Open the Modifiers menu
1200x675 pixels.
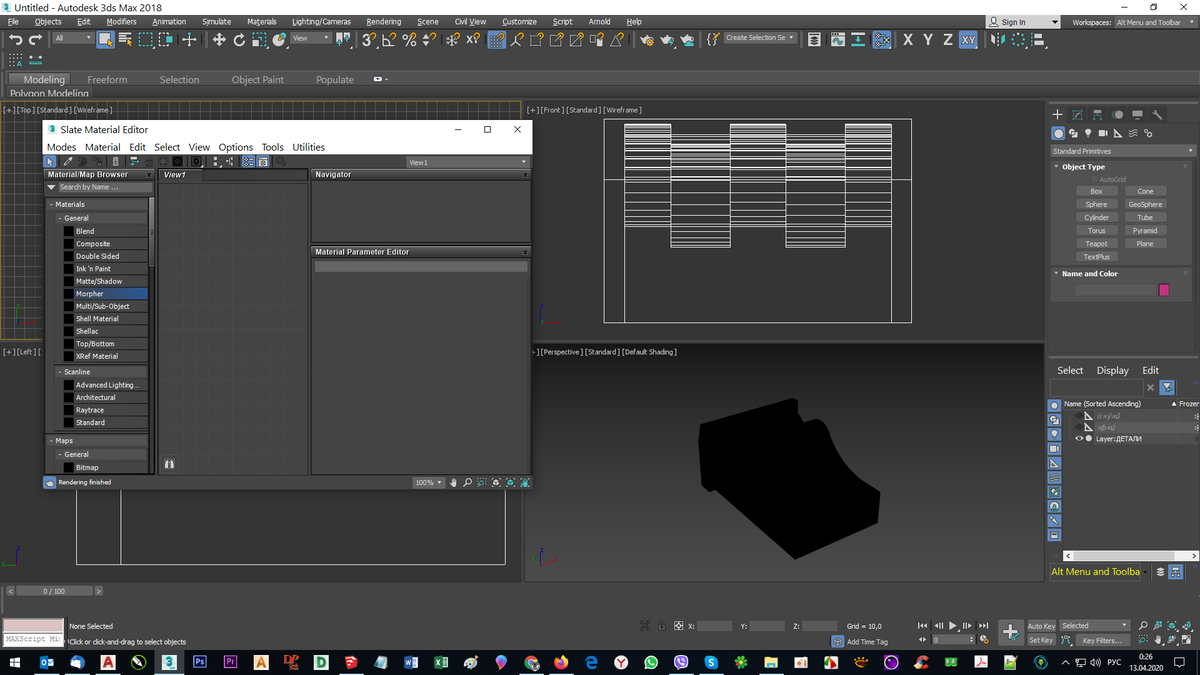[121, 22]
